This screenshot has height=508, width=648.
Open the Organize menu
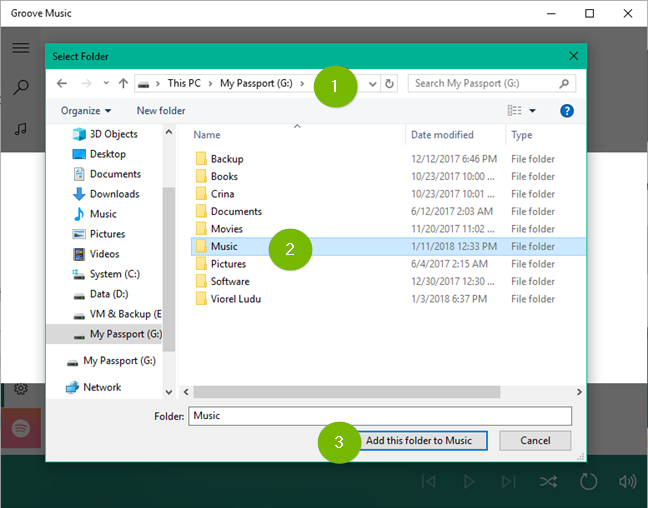86,111
